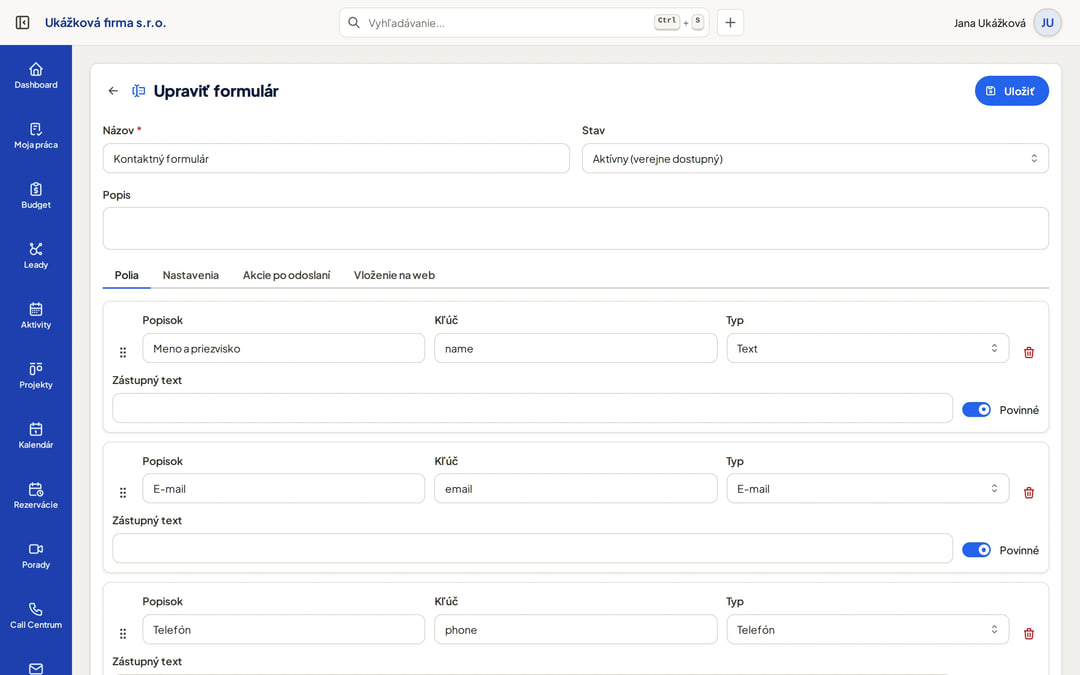The height and width of the screenshot is (675, 1080).
Task: Open Aktivity in the sidebar
Action: click(36, 315)
